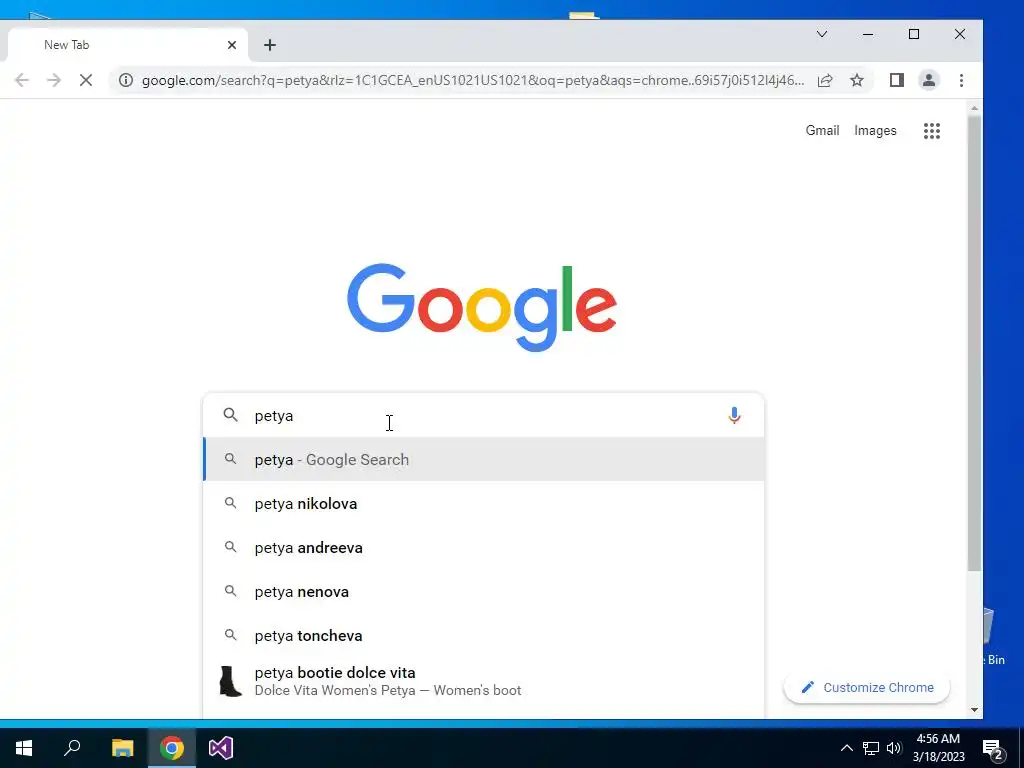Click the black boot thumbnail image
This screenshot has width=1024, height=768.
pos(230,681)
